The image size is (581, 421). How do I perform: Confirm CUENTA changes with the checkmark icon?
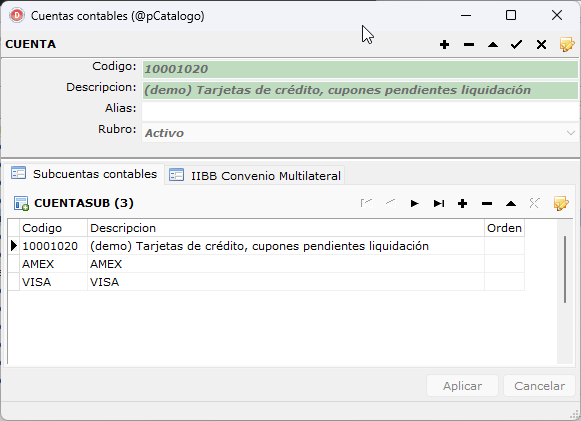click(517, 45)
